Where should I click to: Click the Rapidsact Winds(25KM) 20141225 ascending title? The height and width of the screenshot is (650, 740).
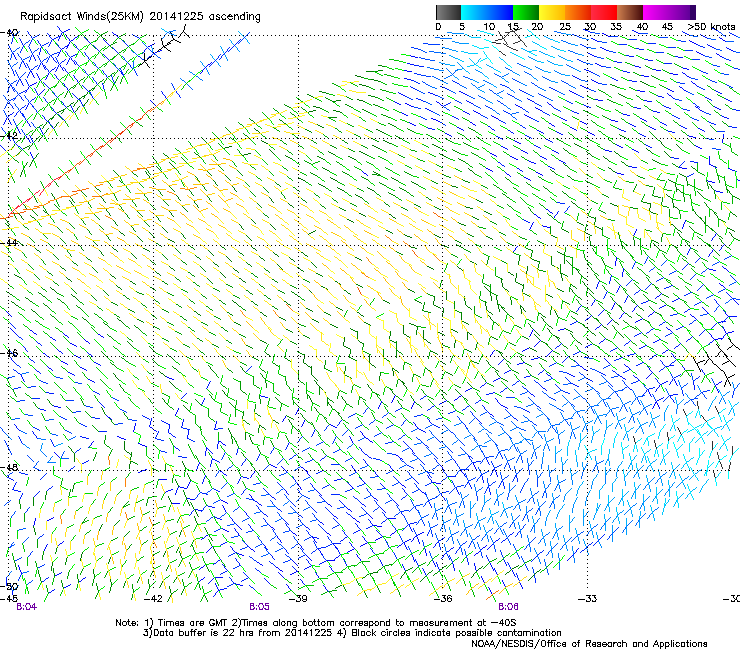pos(140,17)
